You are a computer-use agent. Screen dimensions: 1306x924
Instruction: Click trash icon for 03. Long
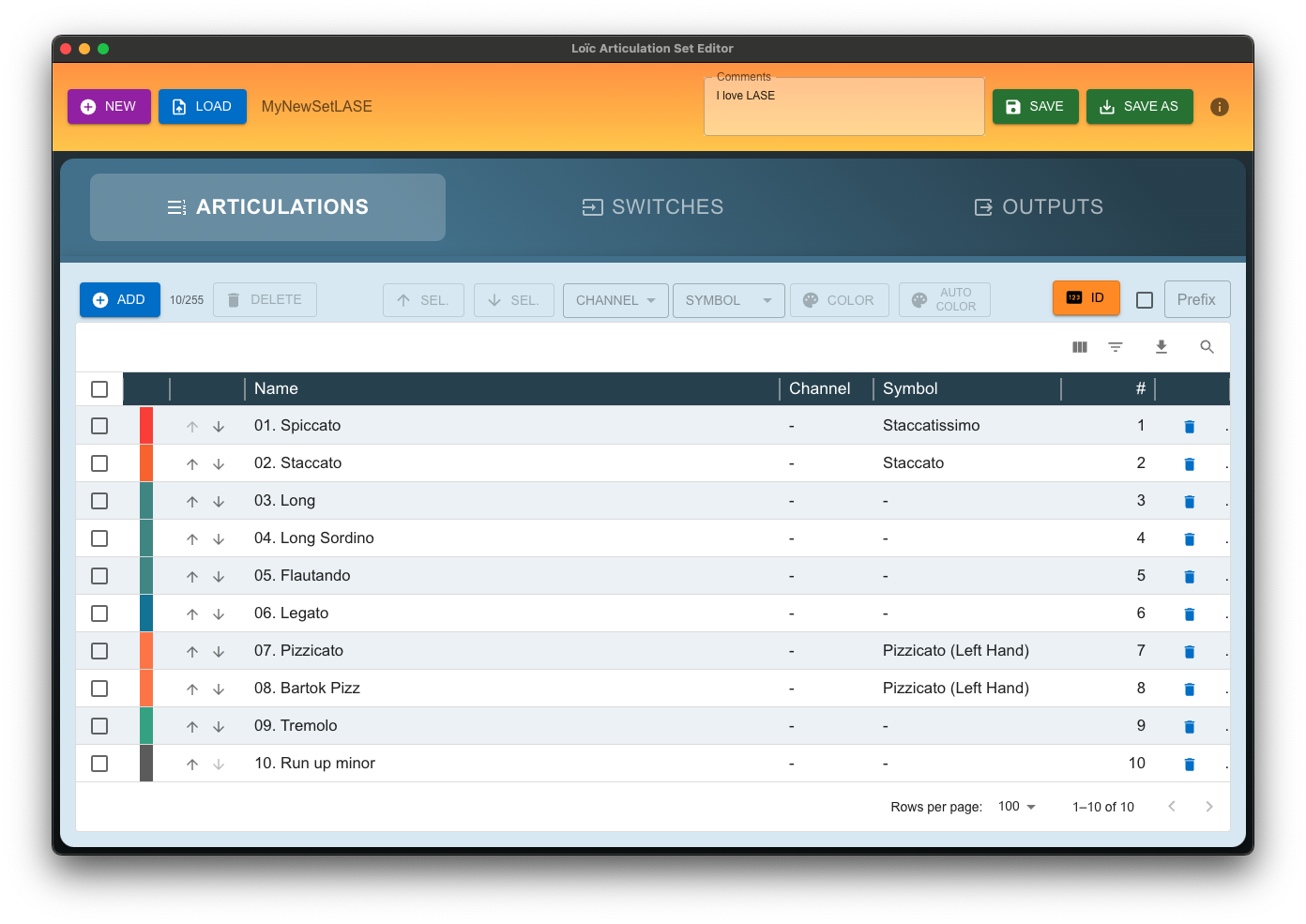[1189, 502]
